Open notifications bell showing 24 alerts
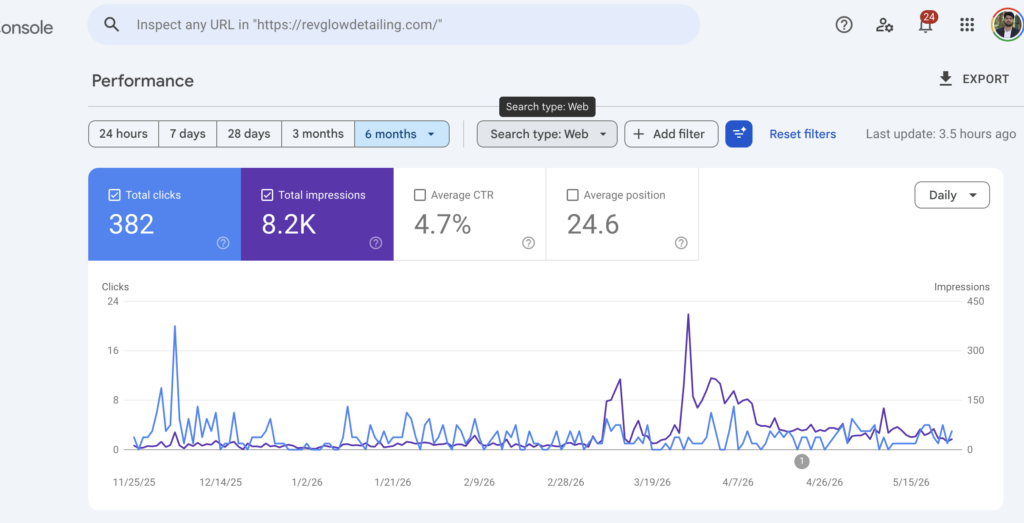This screenshot has height=523, width=1024. coord(925,24)
